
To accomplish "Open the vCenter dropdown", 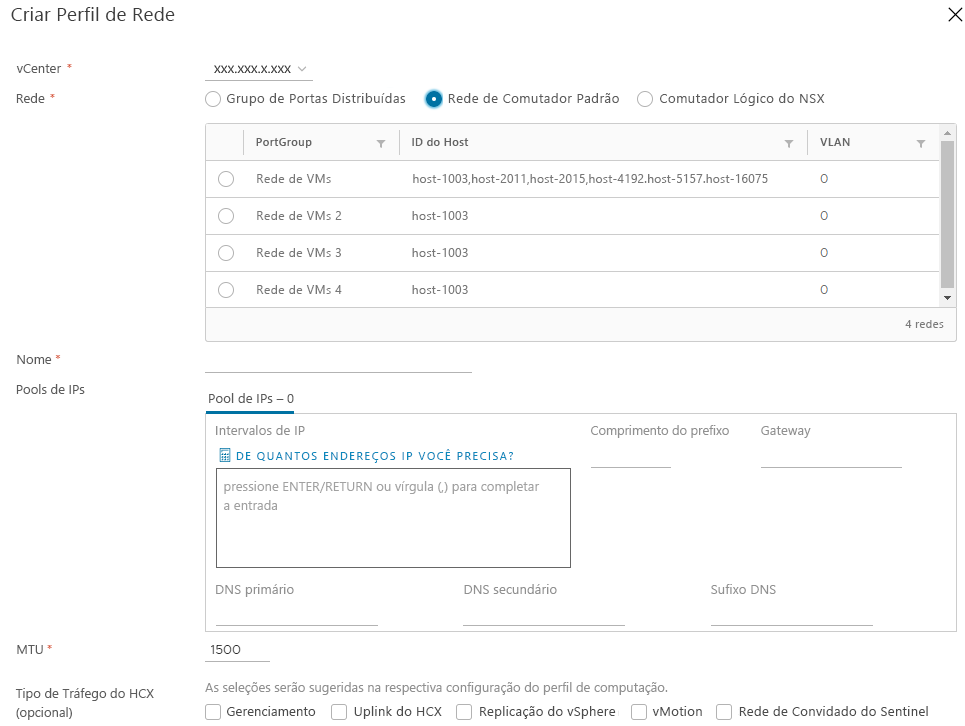I will (x=259, y=69).
